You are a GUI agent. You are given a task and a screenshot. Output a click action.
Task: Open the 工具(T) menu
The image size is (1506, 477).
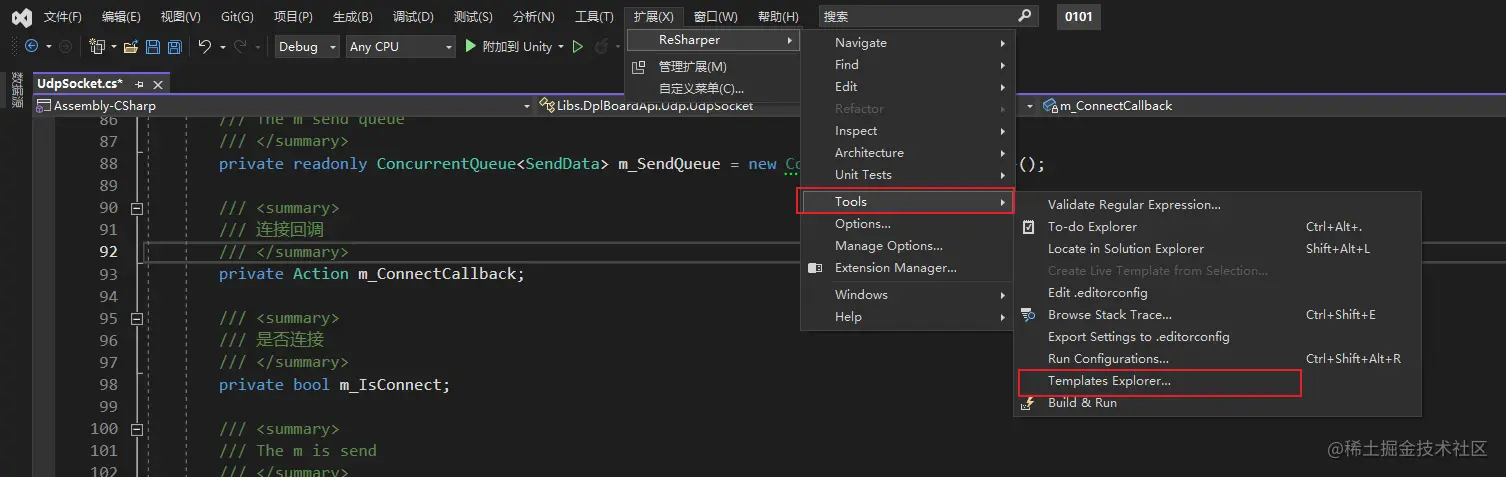(594, 17)
